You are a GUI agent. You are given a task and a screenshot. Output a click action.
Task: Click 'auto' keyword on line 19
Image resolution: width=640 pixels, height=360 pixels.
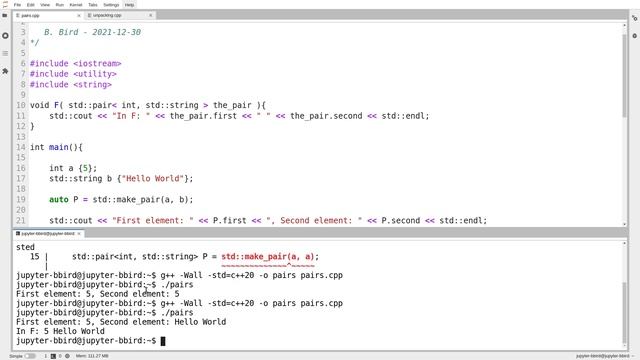(x=59, y=200)
